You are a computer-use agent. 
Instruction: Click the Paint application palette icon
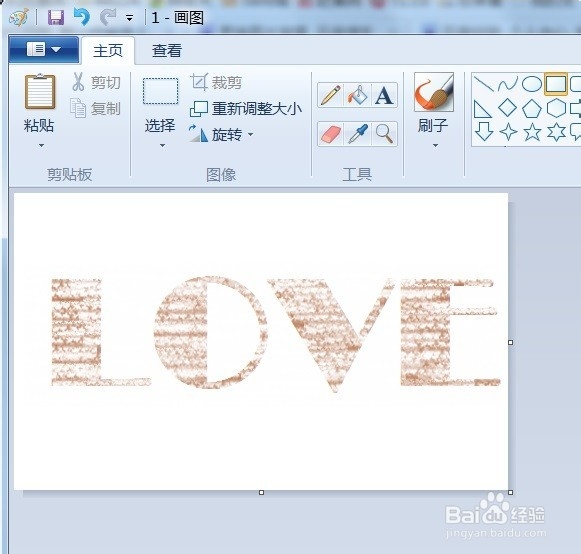pyautogui.click(x=19, y=17)
